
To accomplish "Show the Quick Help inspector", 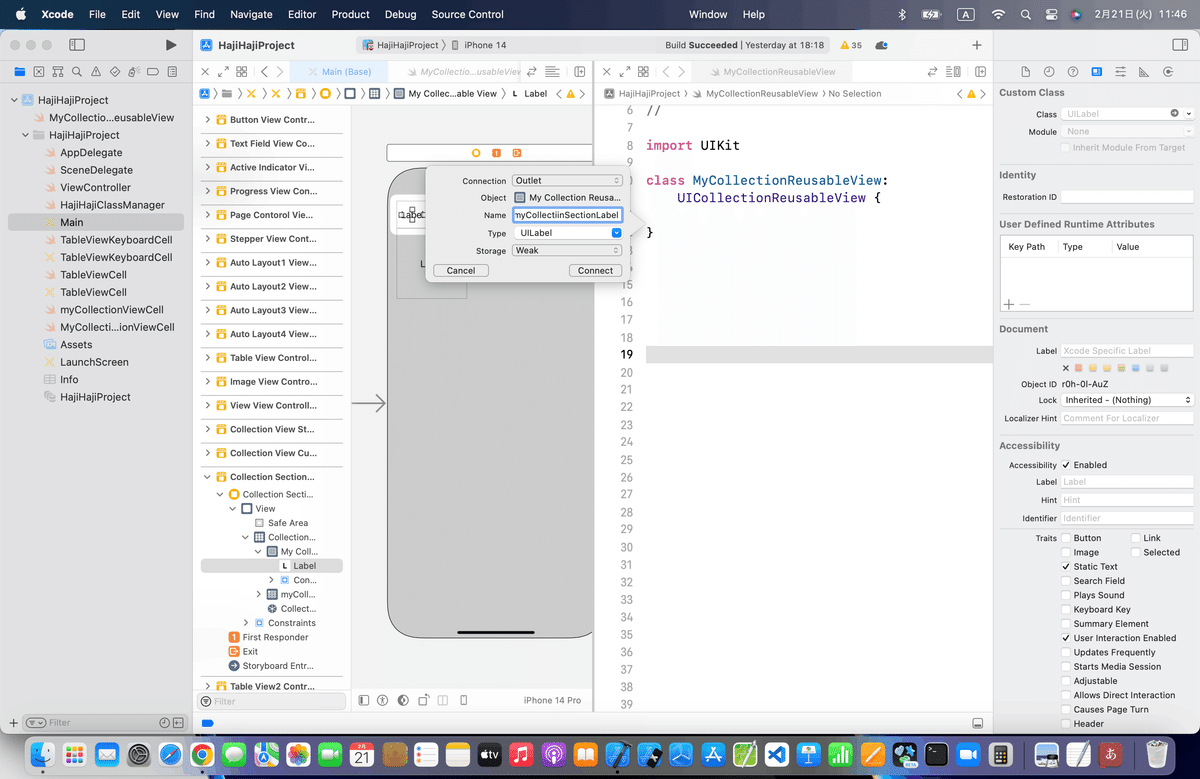I will click(1073, 72).
